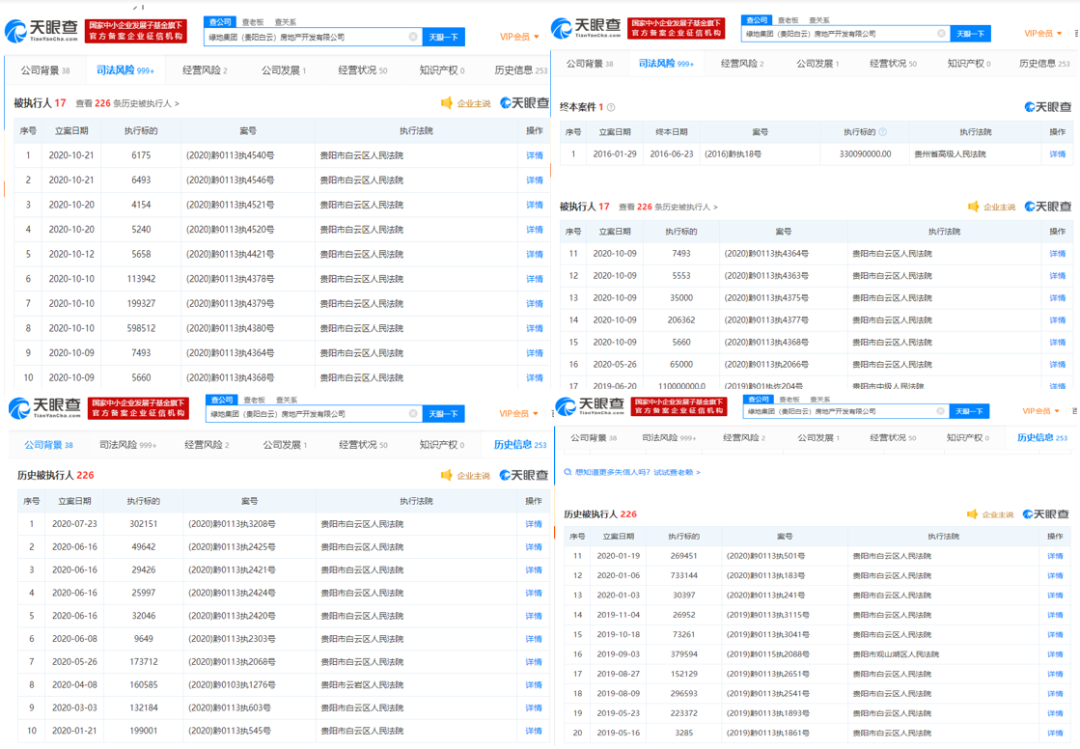Open 企业主说 link above 历史被执行人 row 2020-07-23
Image resolution: width=1080 pixels, height=749 pixels.
pyautogui.click(x=473, y=475)
